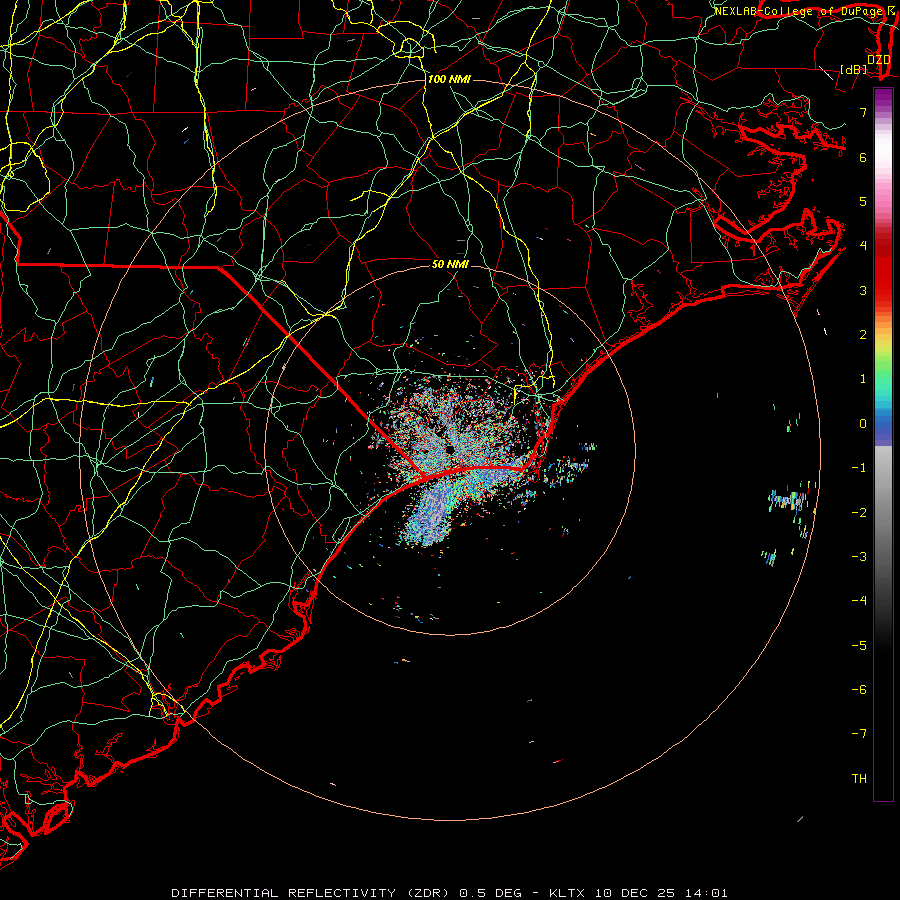Click the -1 value on the dB scale

coord(859,468)
